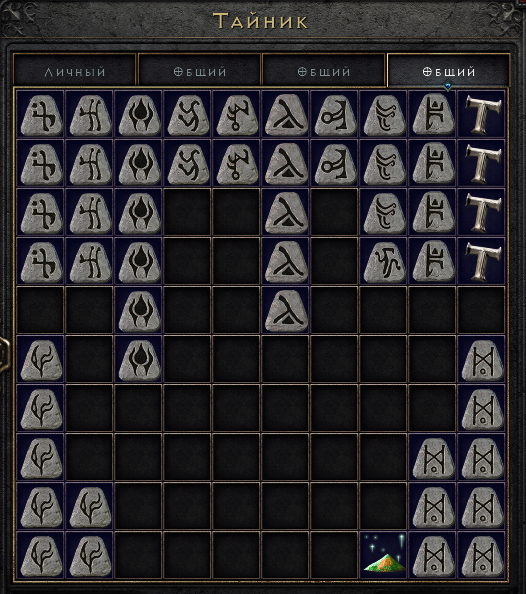526x594 pixels.
Task: Grab the rune in the top-left stash slot
Action: (x=41, y=114)
